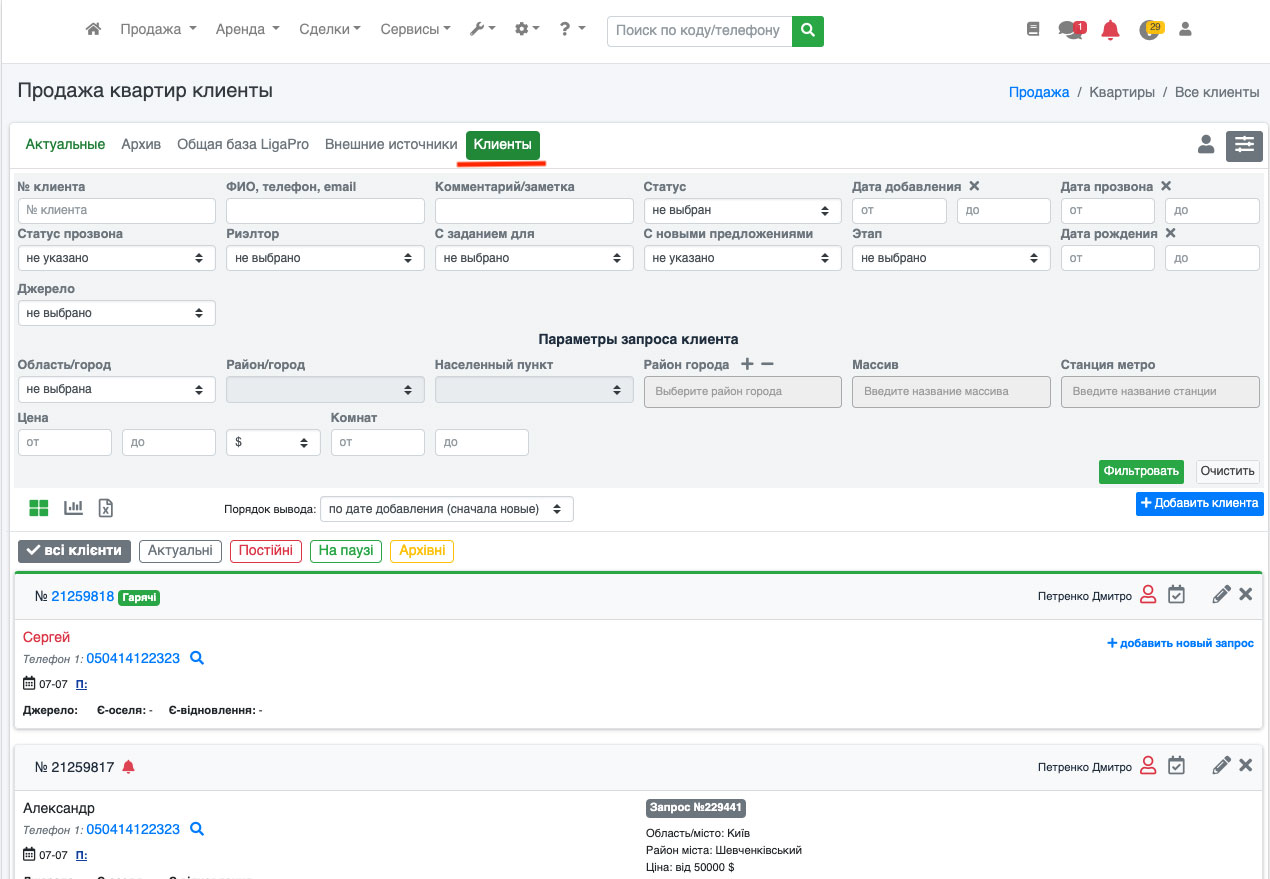The height and width of the screenshot is (879, 1270).
Task: Toggle the 'Актуальні' client filter
Action: click(x=180, y=551)
